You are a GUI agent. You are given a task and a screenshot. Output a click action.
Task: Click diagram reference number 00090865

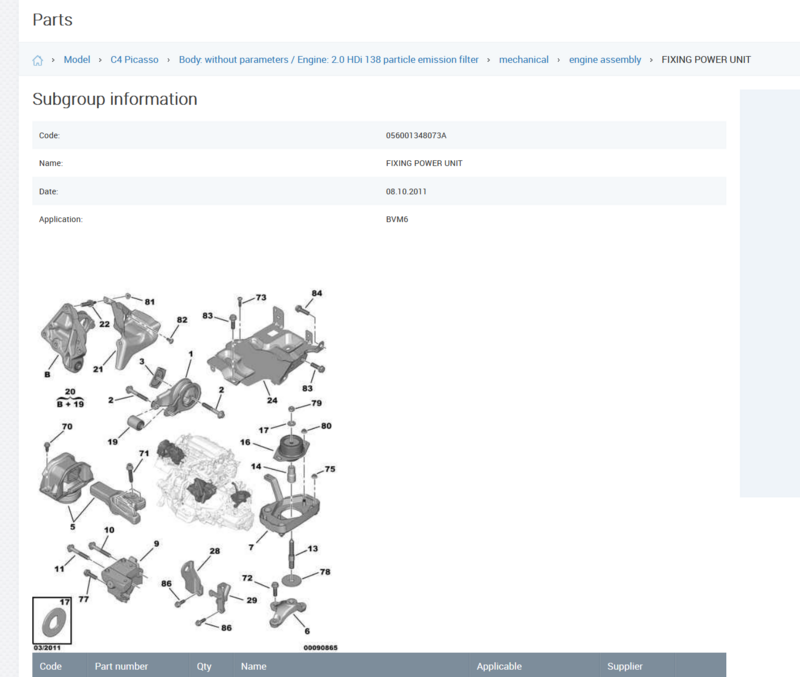click(x=320, y=648)
